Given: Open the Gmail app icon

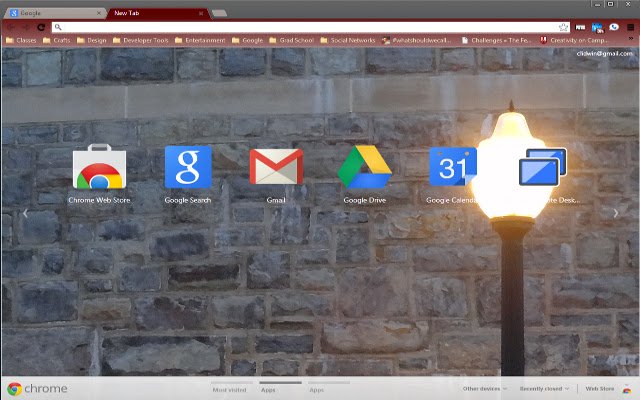Looking at the screenshot, I should click(x=276, y=167).
